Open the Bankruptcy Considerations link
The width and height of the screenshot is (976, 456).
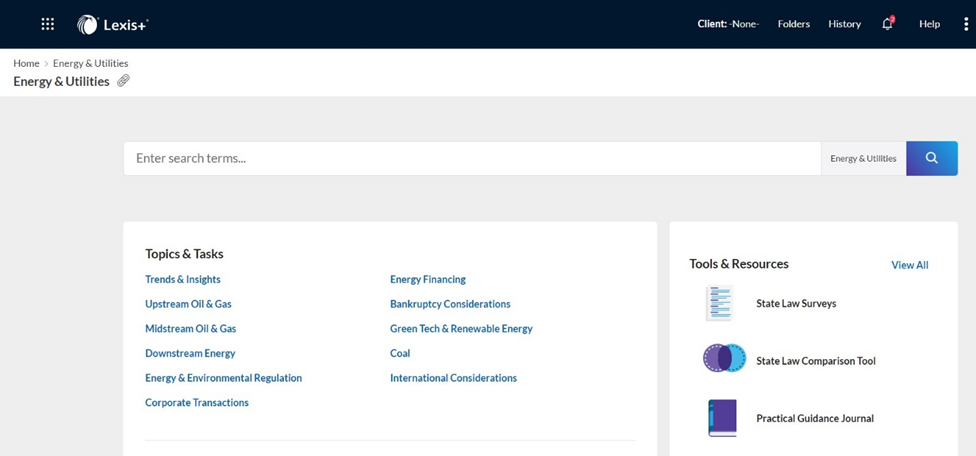click(450, 304)
